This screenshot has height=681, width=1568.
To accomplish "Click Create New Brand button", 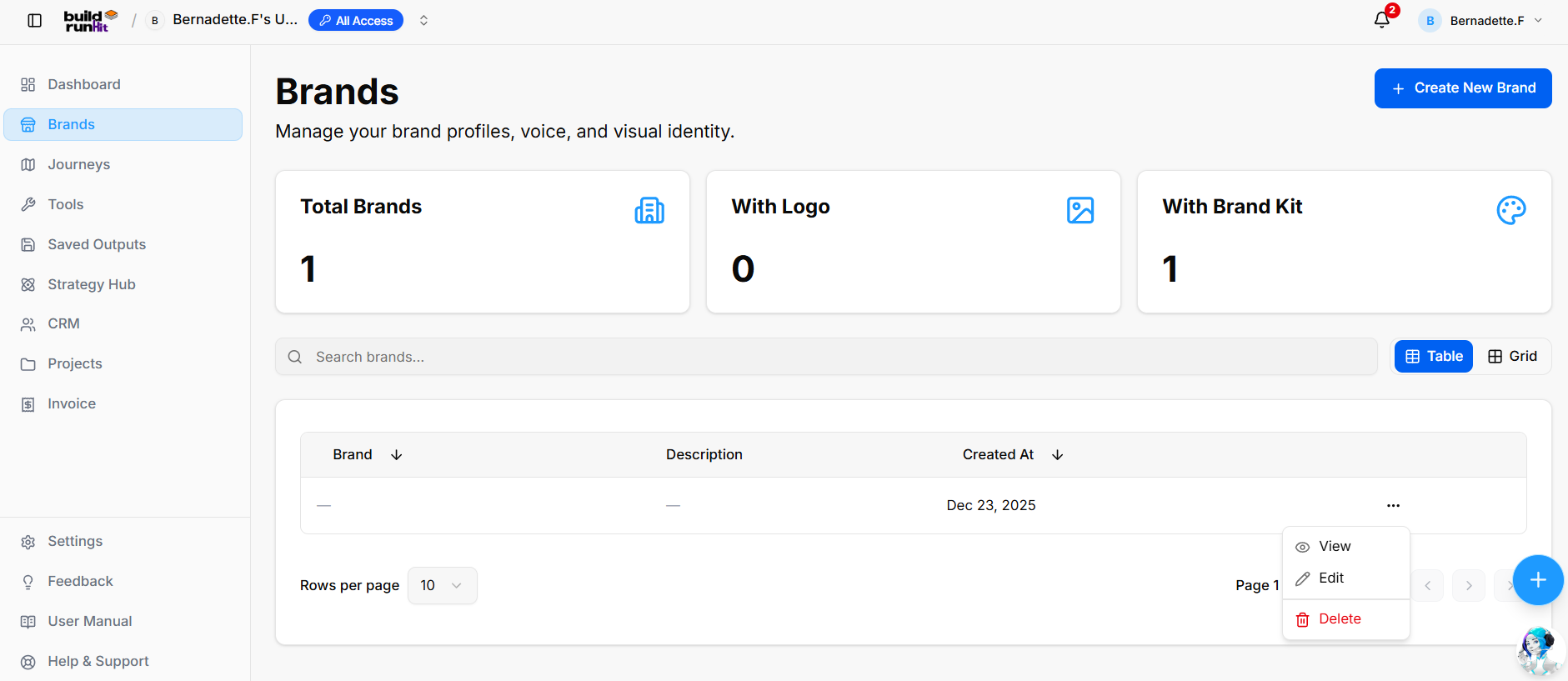I will click(x=1463, y=88).
